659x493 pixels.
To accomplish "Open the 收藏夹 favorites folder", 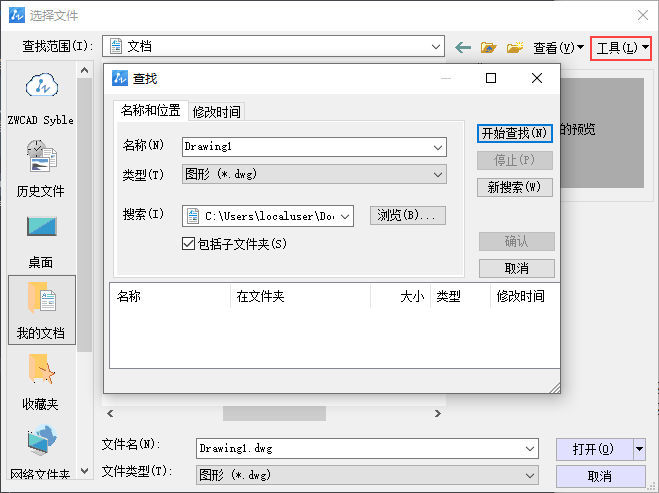I will 42,378.
